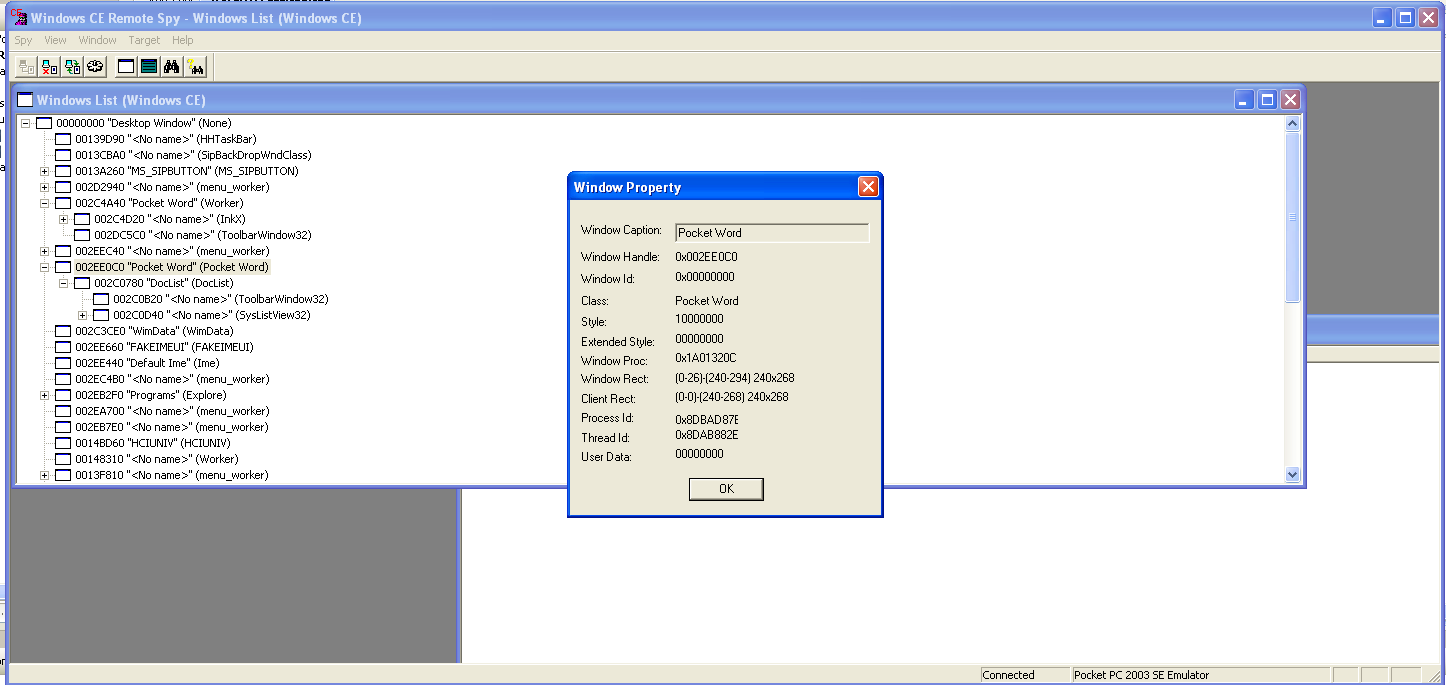This screenshot has height=685, width=1446.
Task: Expand the 002EB2F0 Programs Explore node
Action: click(44, 395)
